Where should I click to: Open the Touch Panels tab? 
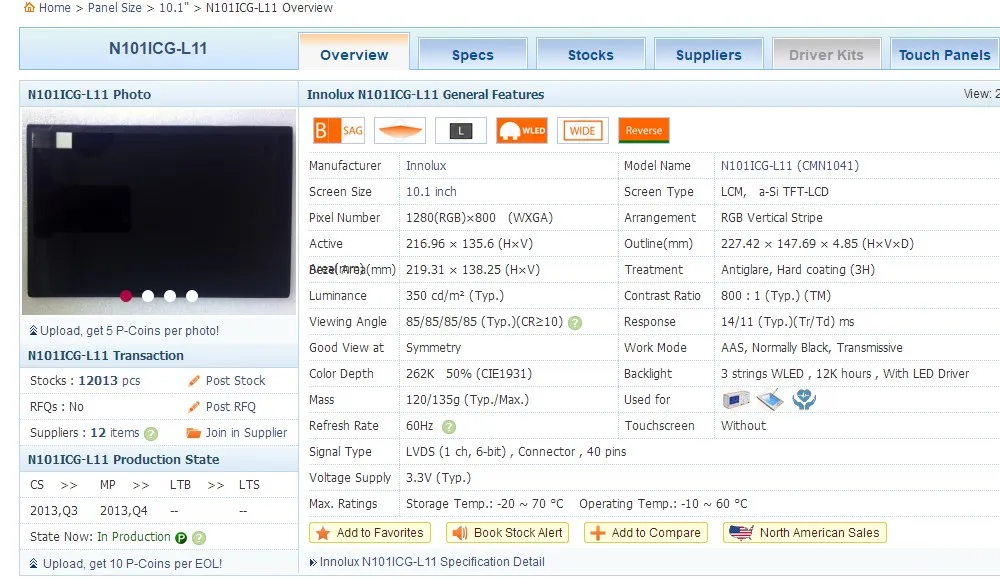945,55
